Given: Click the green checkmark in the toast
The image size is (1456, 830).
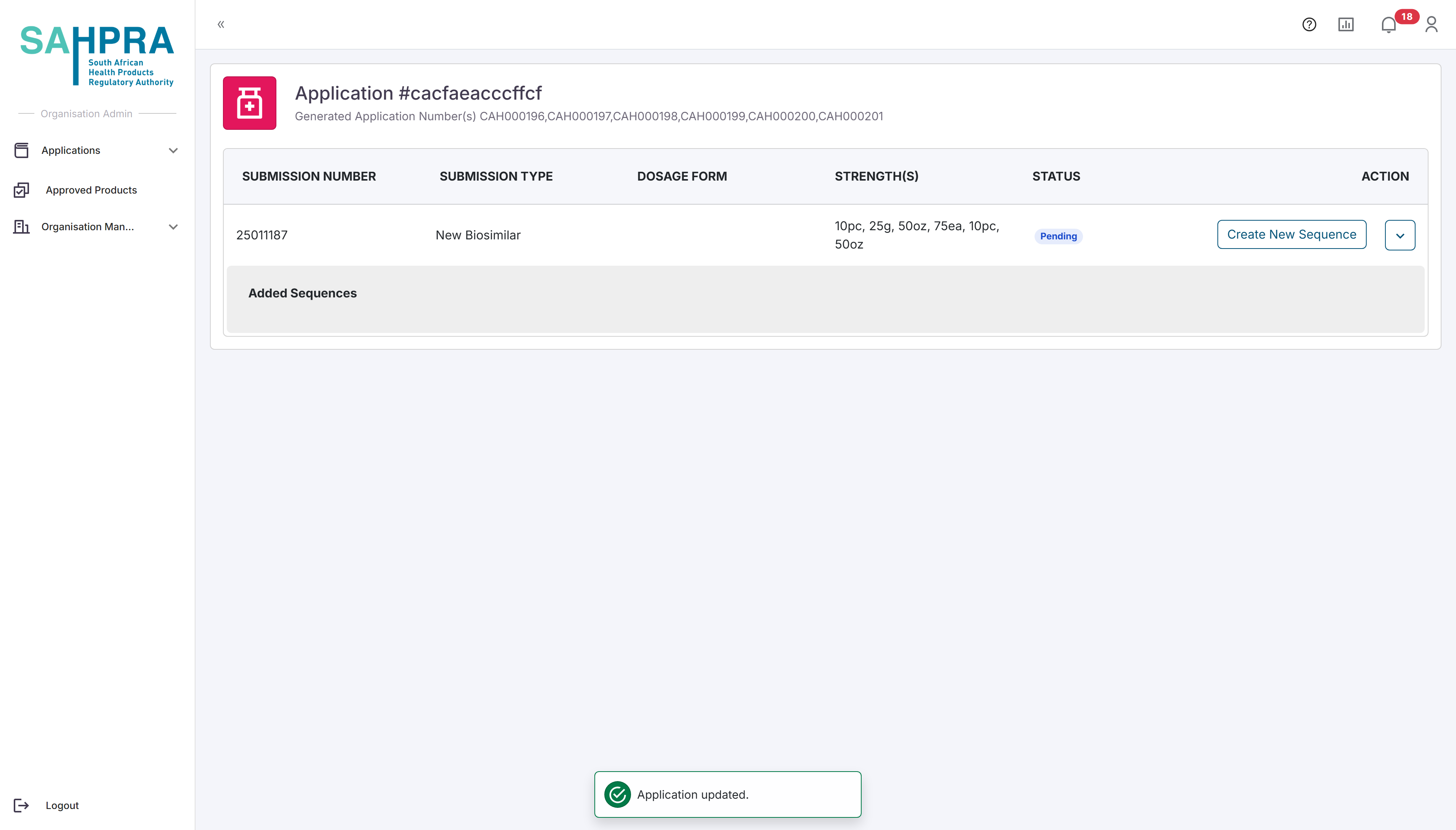Looking at the screenshot, I should (x=617, y=794).
